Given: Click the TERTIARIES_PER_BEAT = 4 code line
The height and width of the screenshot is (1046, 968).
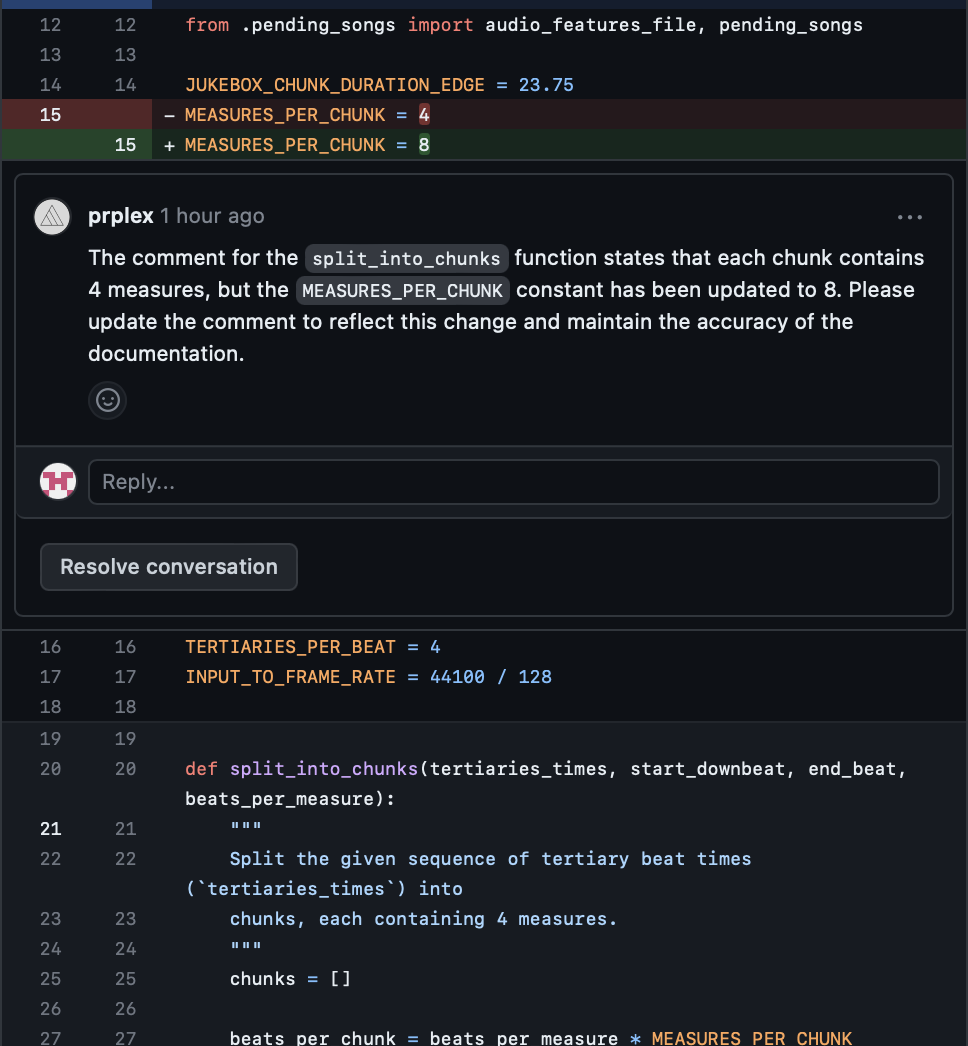Looking at the screenshot, I should tap(312, 647).
